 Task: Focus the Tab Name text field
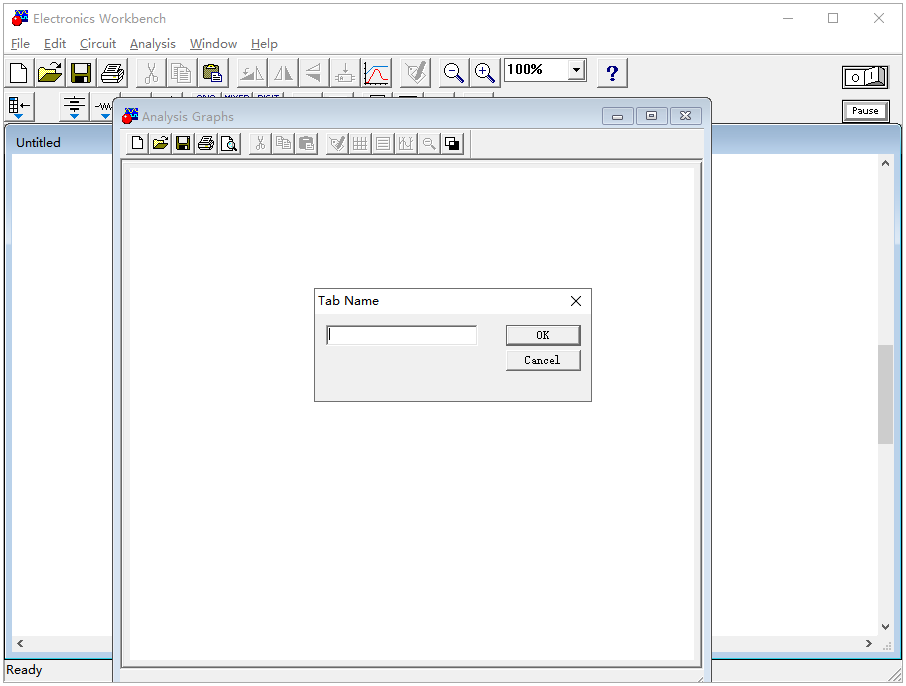tap(402, 335)
